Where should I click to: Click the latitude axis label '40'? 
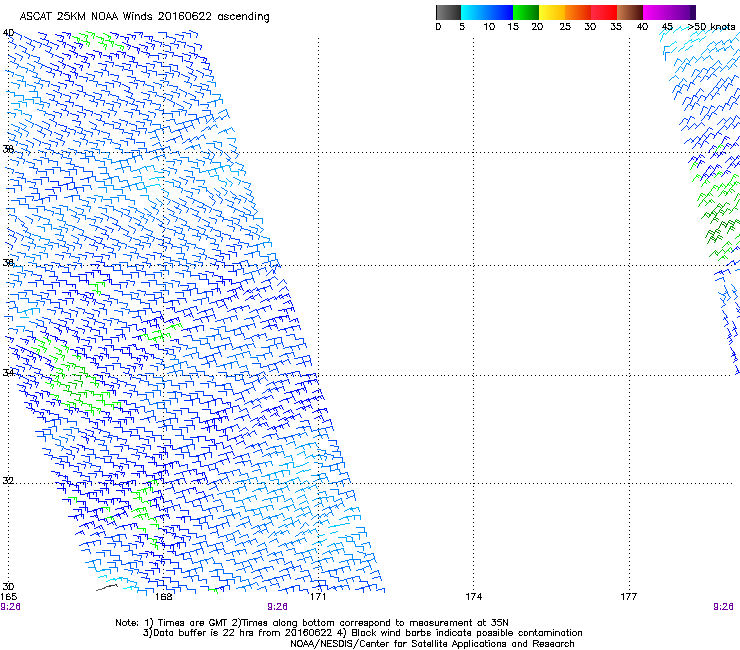(8, 33)
